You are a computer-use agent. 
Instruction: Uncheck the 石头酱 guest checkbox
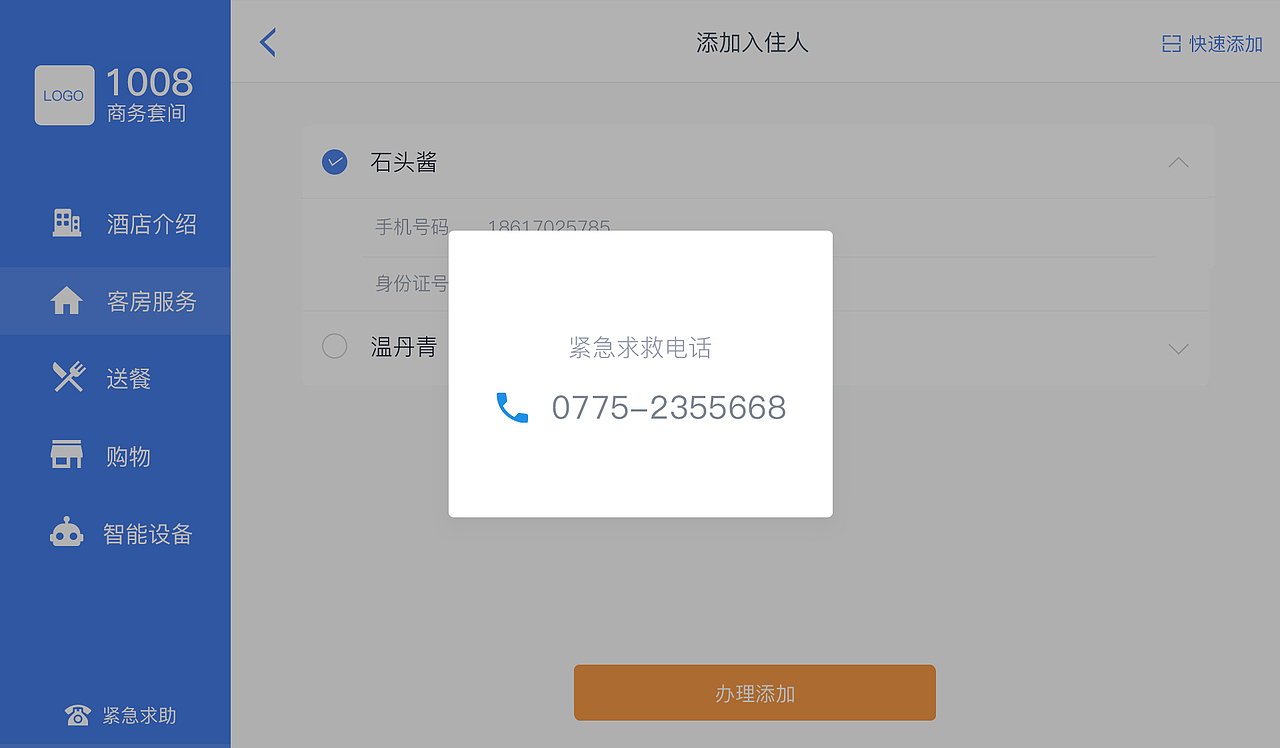click(335, 161)
